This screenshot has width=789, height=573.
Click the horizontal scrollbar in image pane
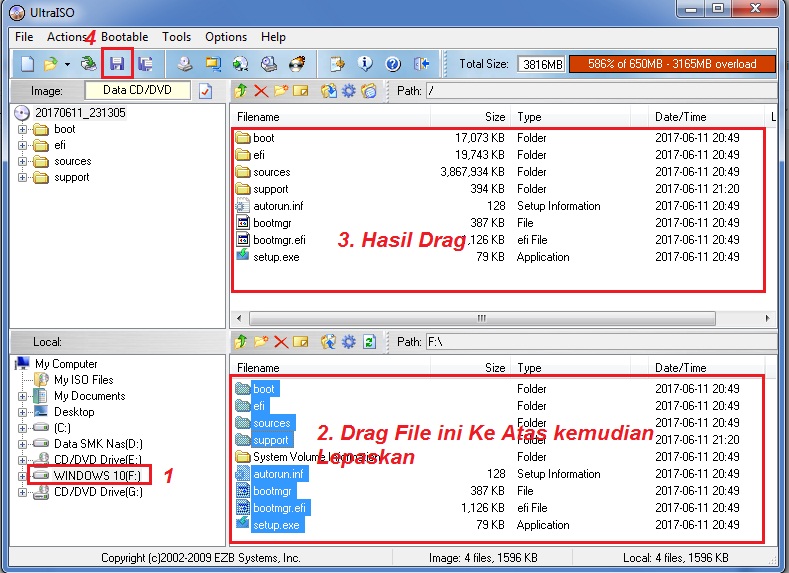pyautogui.click(x=482, y=318)
